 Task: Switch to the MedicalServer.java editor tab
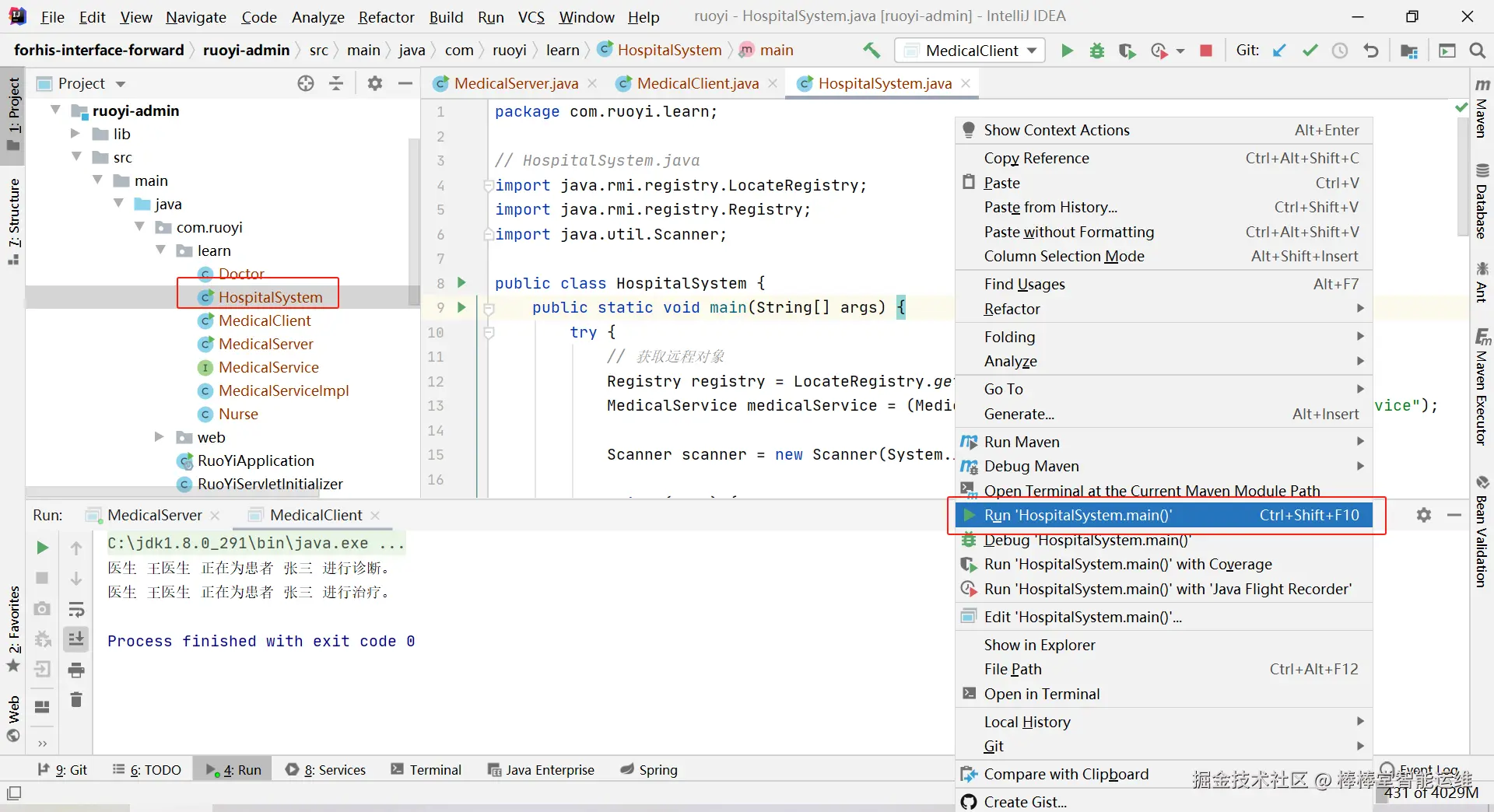click(x=516, y=83)
